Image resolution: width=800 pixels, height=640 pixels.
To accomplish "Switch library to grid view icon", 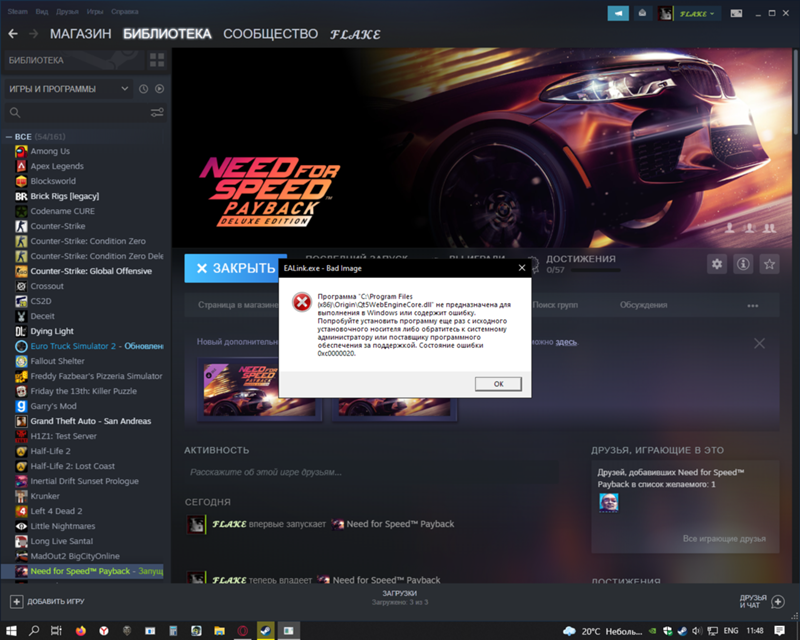I will click(157, 60).
